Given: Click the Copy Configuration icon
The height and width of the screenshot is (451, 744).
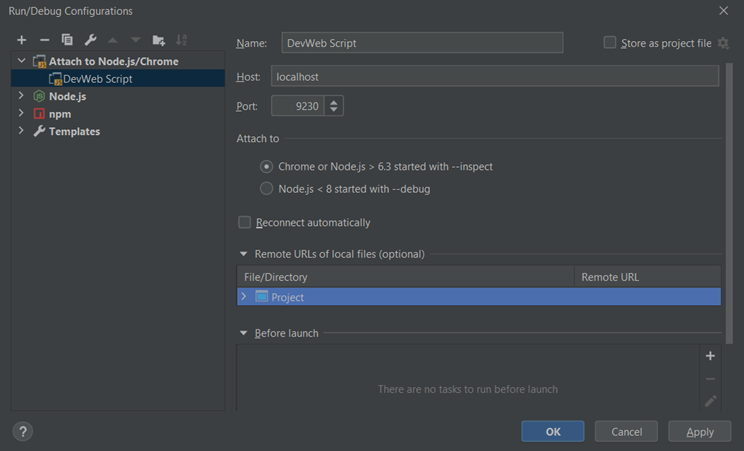Looking at the screenshot, I should click(67, 40).
